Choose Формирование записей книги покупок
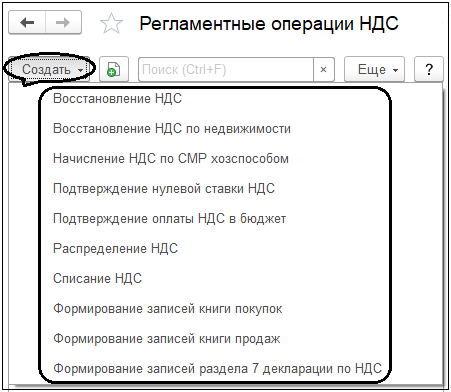Image resolution: width=451 pixels, height=392 pixels. (168, 309)
